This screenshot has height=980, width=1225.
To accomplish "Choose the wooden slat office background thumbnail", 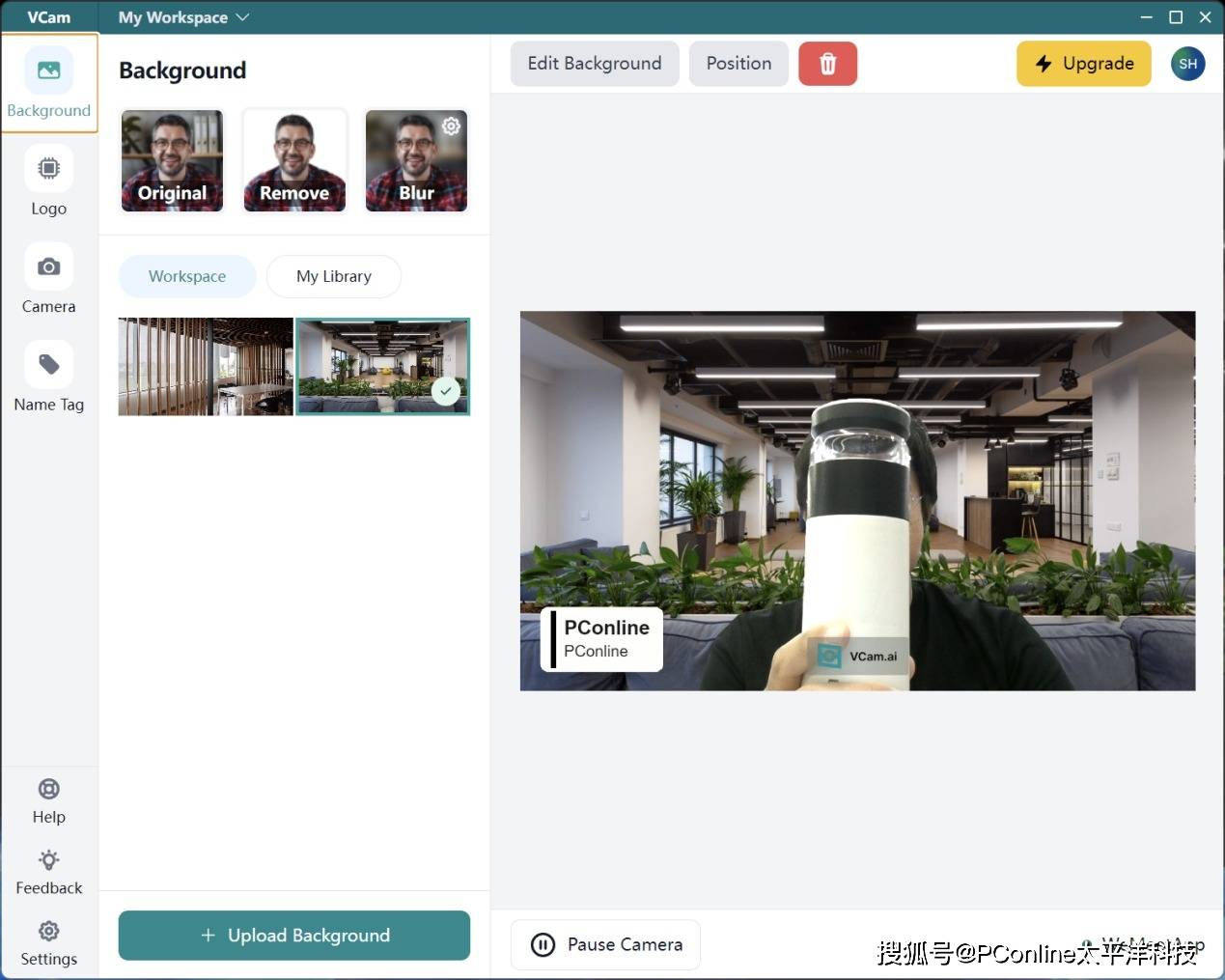I will [x=206, y=367].
